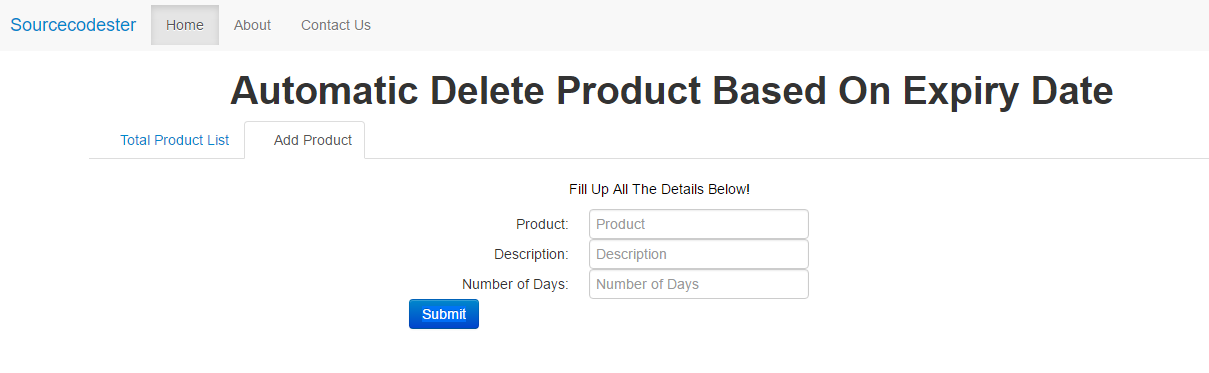Click the word "Below!" in the instruction line
The image size is (1209, 373).
(728, 188)
